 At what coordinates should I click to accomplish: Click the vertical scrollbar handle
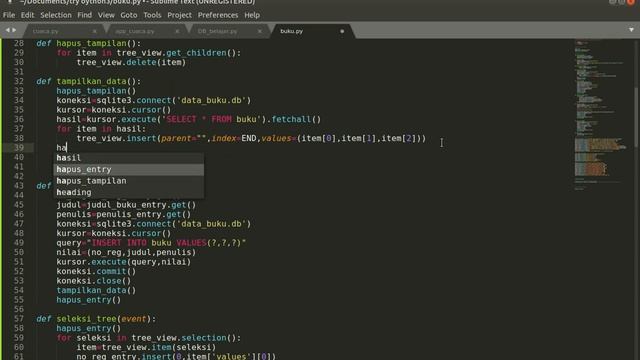(x=636, y=116)
